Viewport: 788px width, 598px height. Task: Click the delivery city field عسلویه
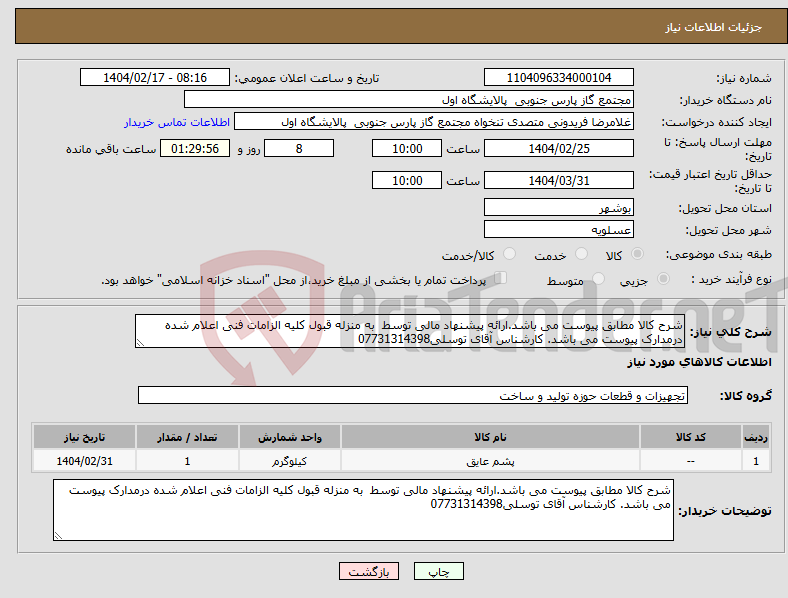558,230
